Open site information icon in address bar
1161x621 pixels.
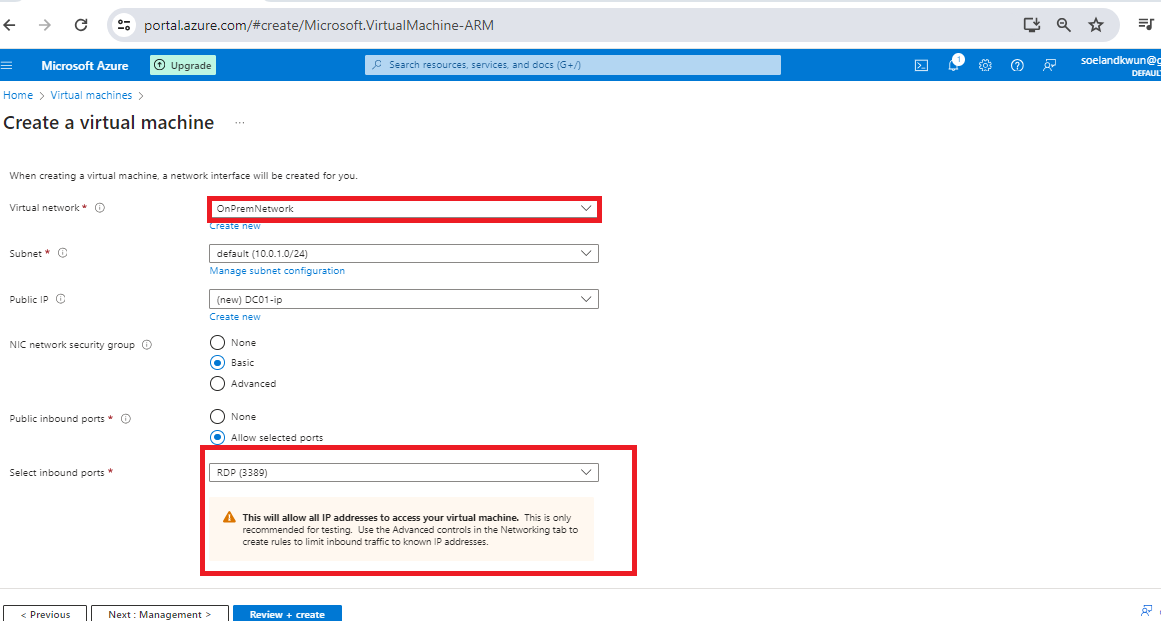[124, 25]
